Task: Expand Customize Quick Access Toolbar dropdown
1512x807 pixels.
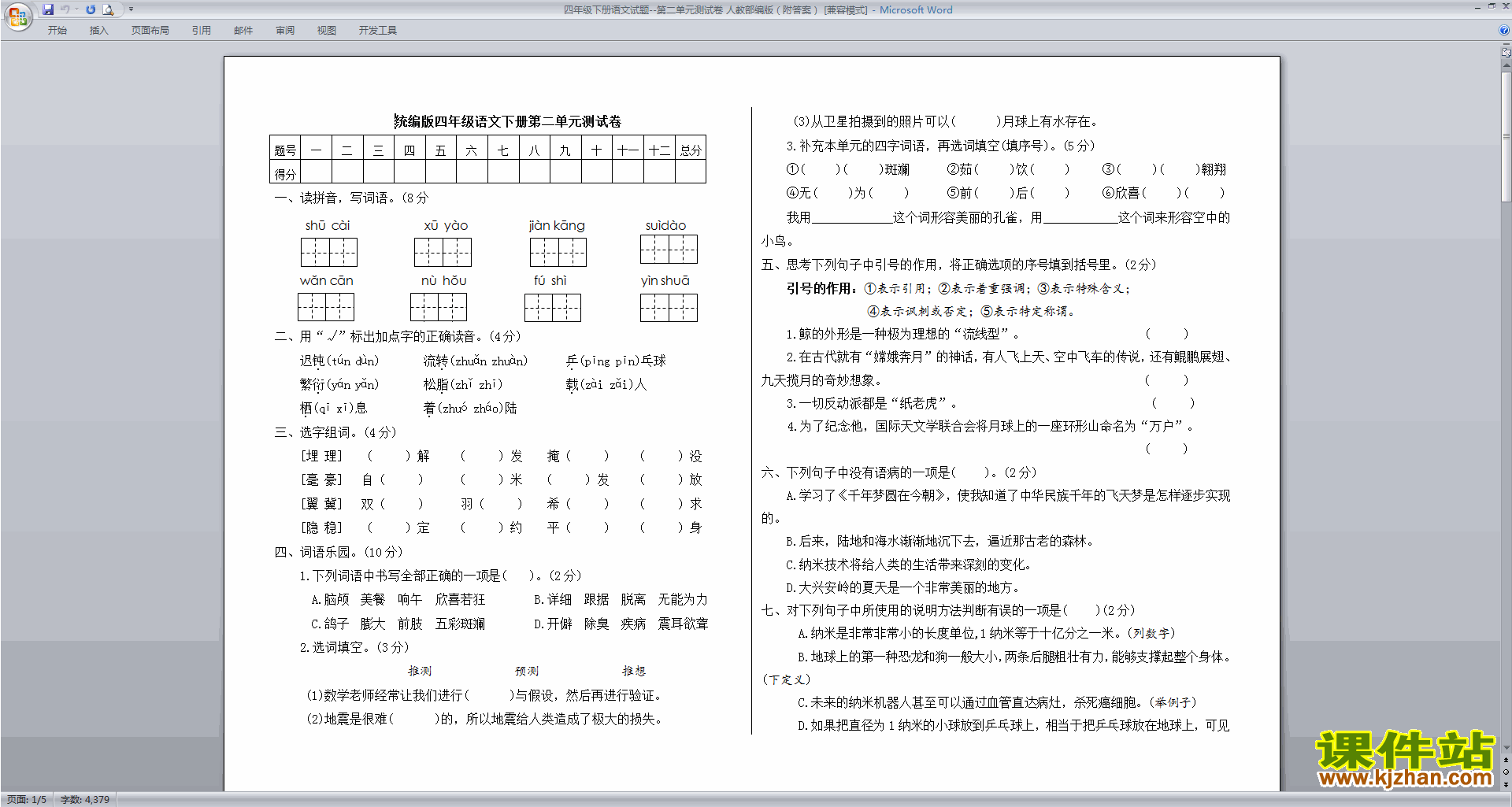Action: (x=131, y=9)
